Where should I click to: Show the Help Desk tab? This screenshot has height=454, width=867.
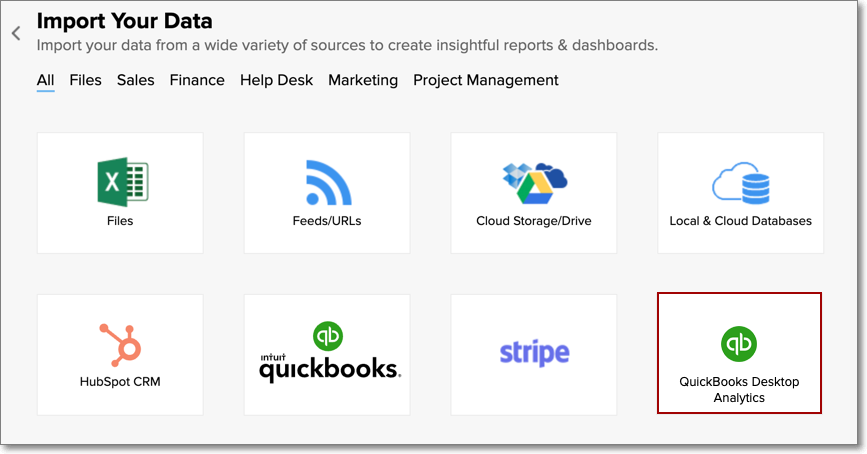click(276, 80)
